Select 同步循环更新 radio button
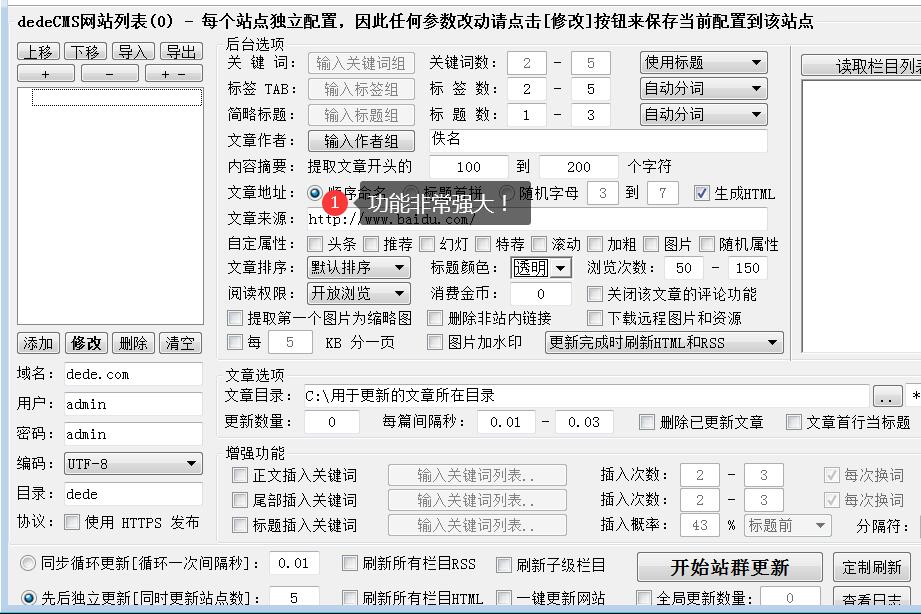 coord(28,563)
